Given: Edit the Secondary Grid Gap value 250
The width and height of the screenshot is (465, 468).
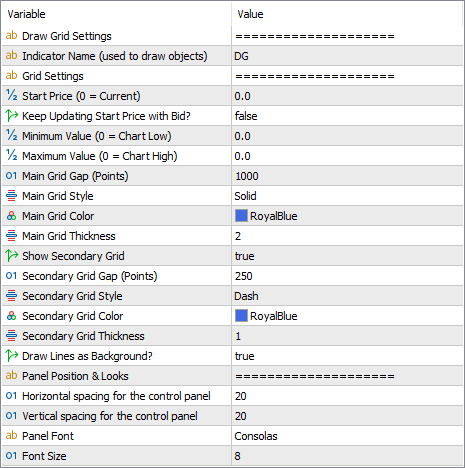Looking at the screenshot, I should tap(347, 276).
